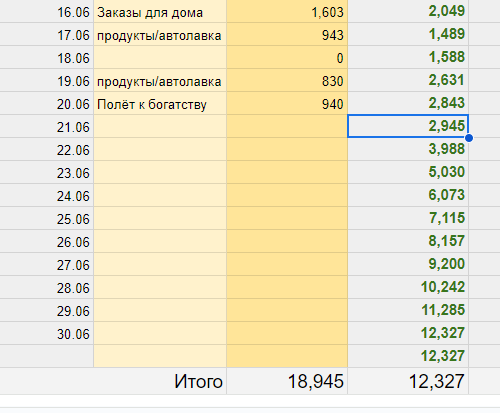Click the empty amount cell in the 30.06 row
Viewport: 500px width, 413px height.
[287, 333]
